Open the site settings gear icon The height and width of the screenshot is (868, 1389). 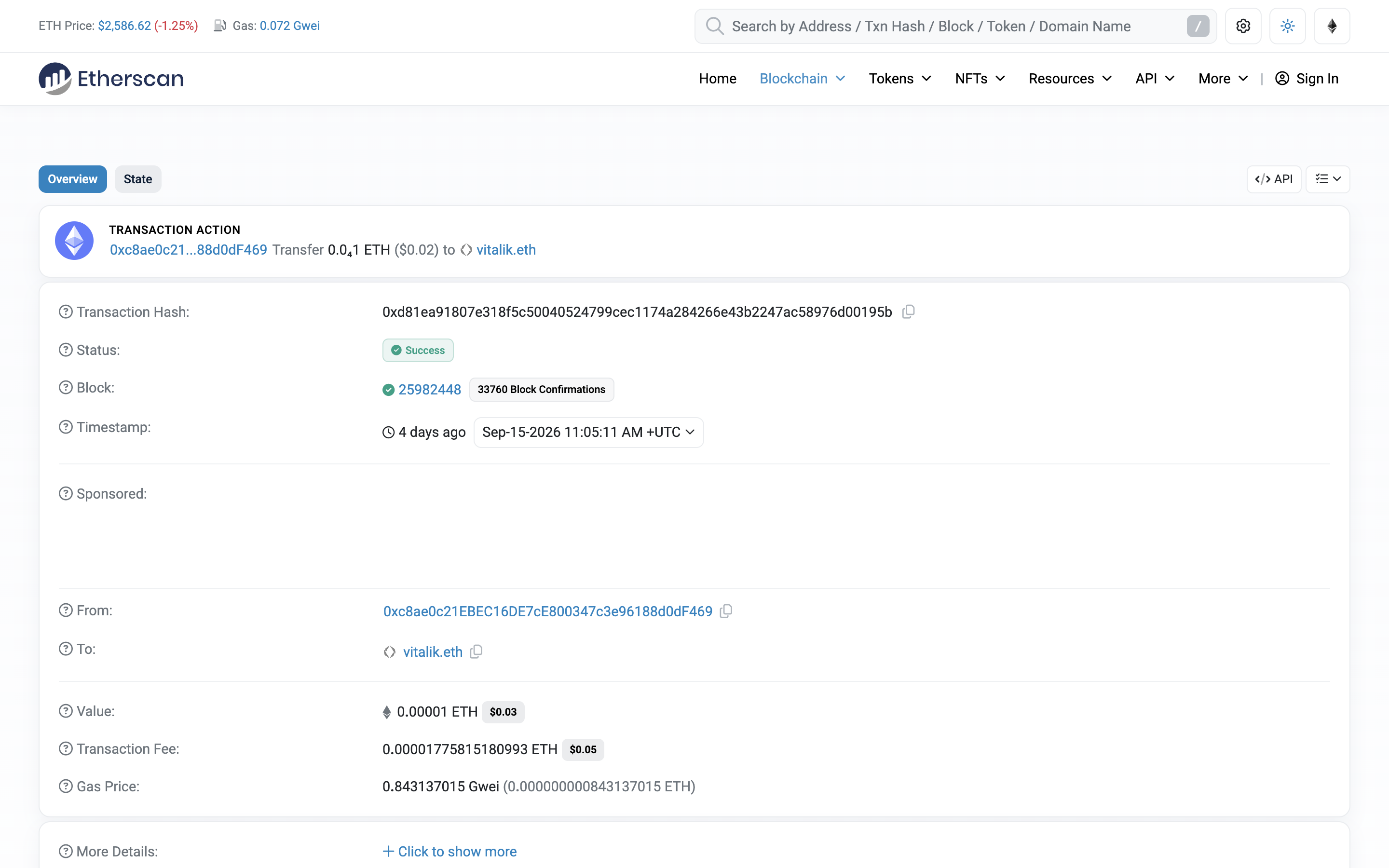coord(1243,26)
